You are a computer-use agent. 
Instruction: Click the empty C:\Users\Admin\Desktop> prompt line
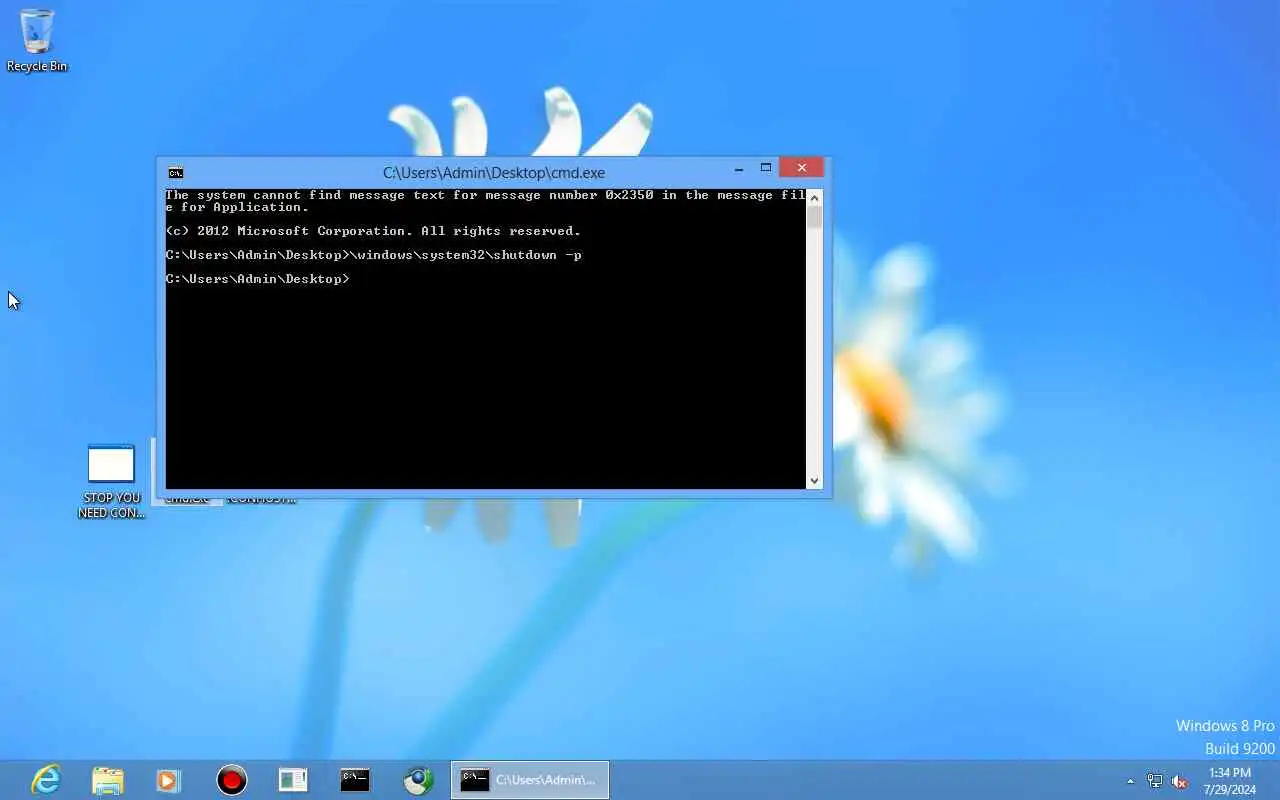[258, 279]
